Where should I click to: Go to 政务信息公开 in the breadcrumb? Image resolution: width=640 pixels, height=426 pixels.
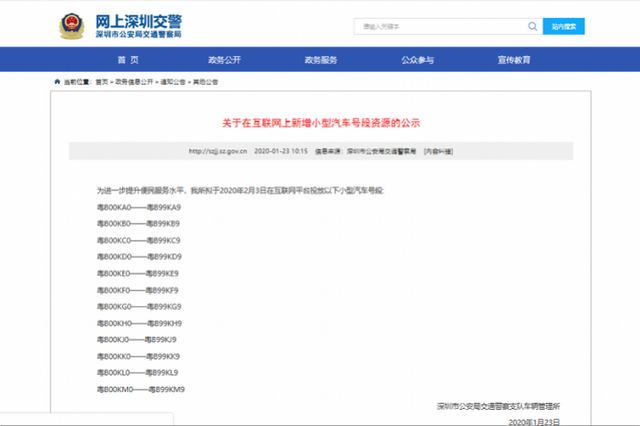[x=134, y=83]
